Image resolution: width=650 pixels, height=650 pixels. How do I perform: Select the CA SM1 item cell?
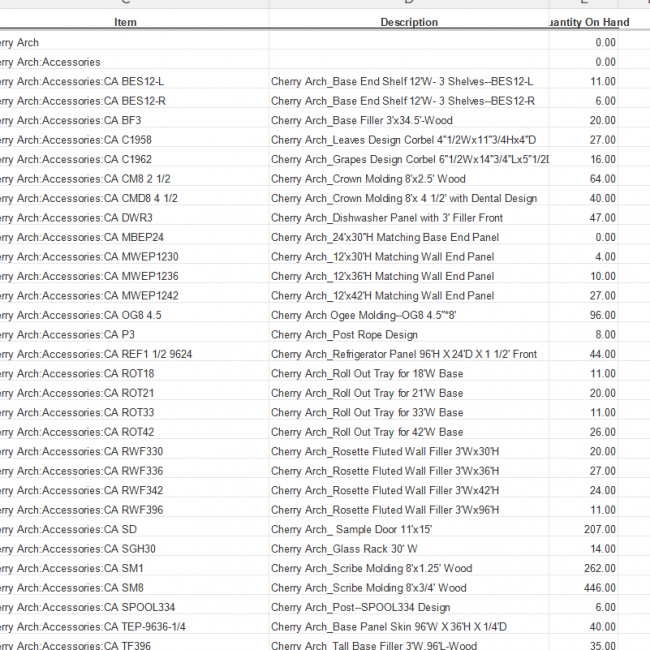134,568
